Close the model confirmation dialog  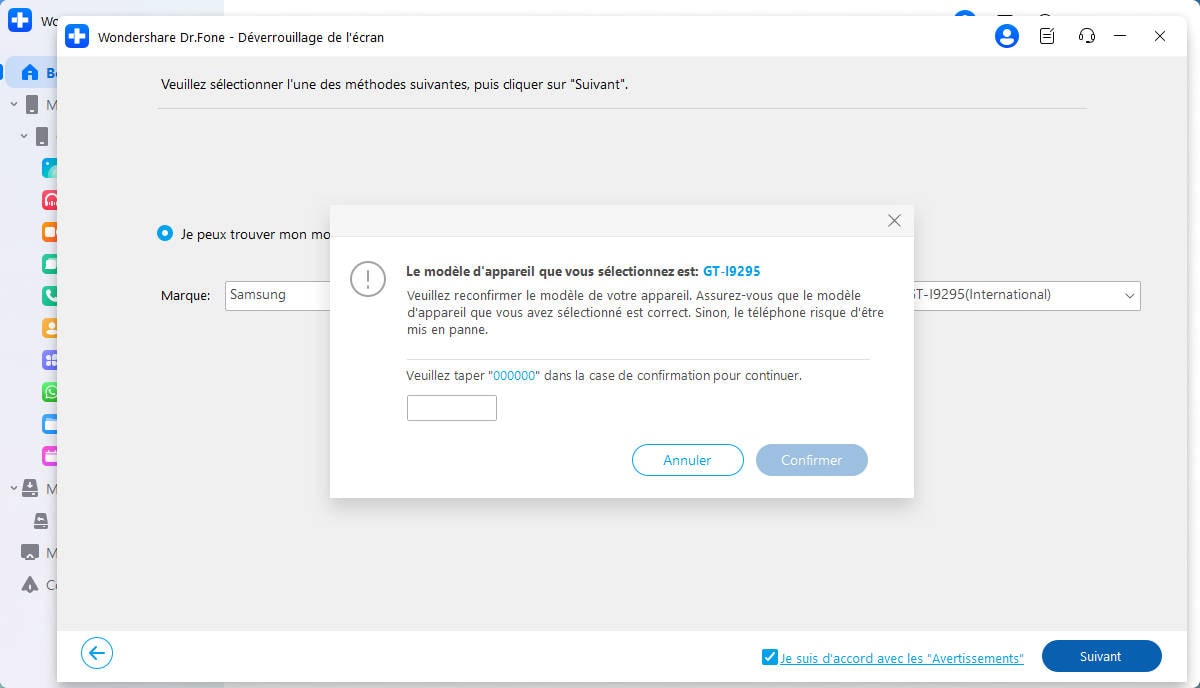(x=894, y=221)
